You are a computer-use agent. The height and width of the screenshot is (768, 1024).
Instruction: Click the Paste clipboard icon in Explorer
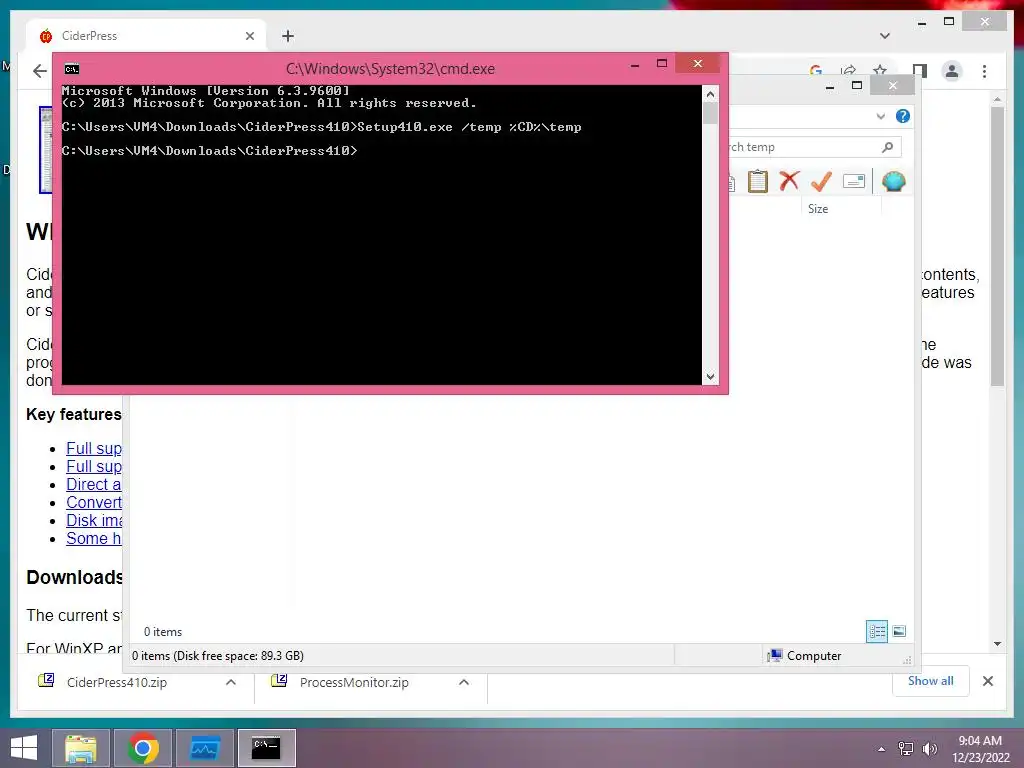point(758,182)
